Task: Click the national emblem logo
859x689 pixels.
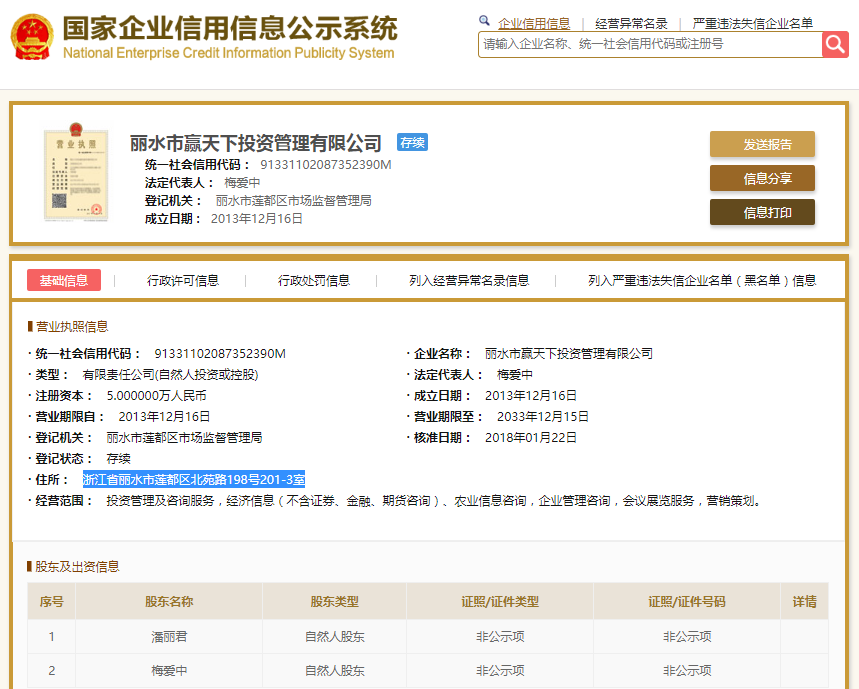Action: pyautogui.click(x=32, y=38)
